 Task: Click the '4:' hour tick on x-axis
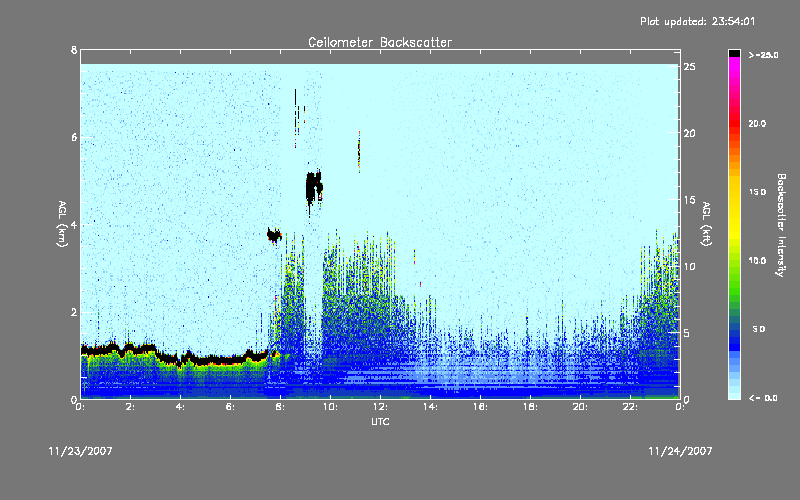[181, 407]
